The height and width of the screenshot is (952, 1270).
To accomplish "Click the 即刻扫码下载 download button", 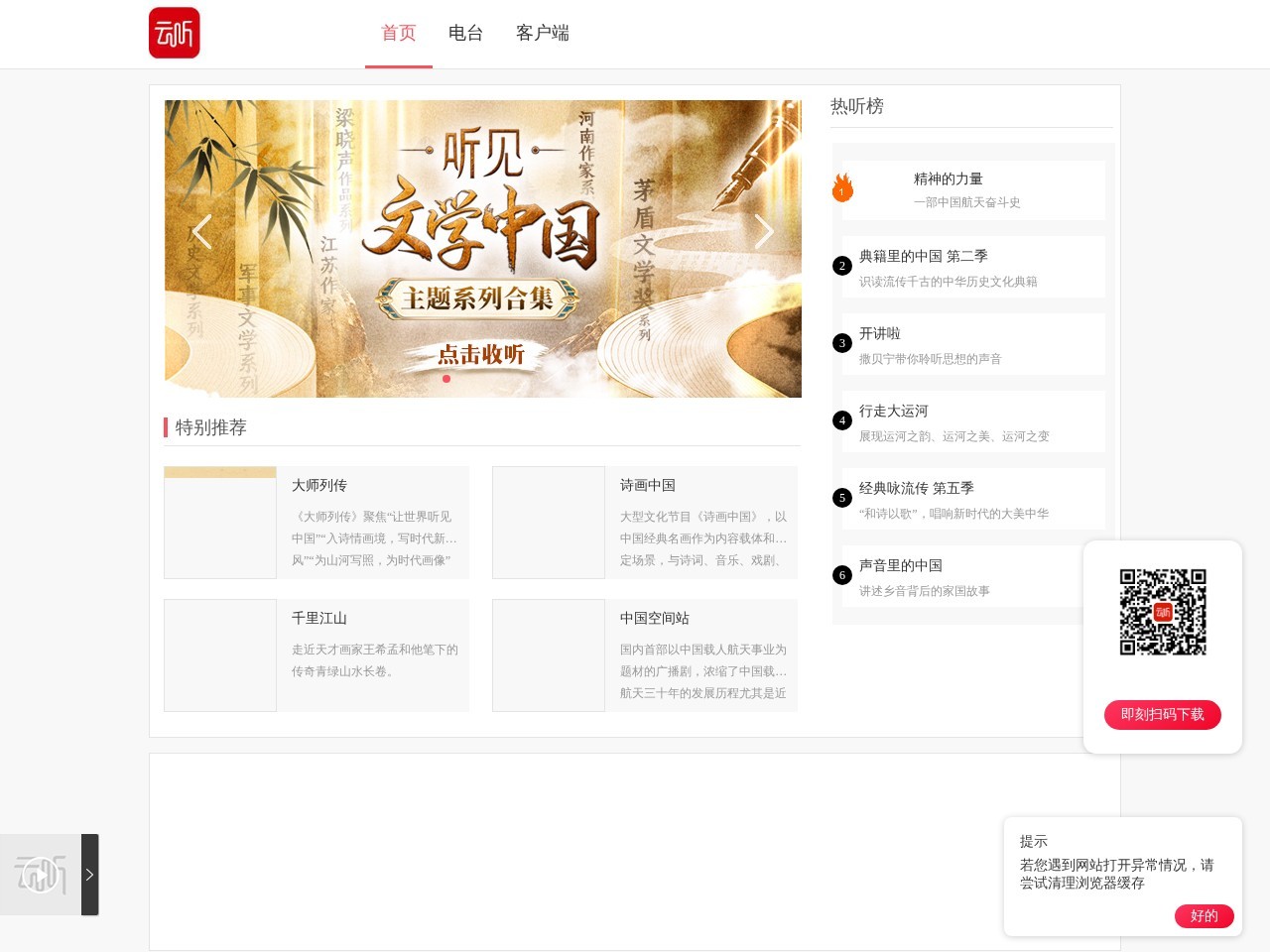I will coord(1162,714).
